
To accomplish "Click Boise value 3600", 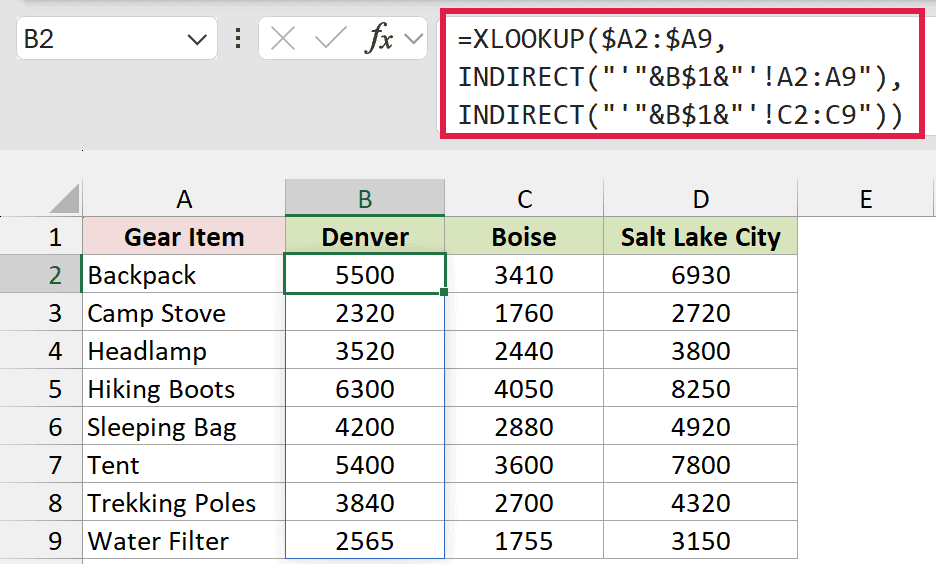I will coord(524,464).
